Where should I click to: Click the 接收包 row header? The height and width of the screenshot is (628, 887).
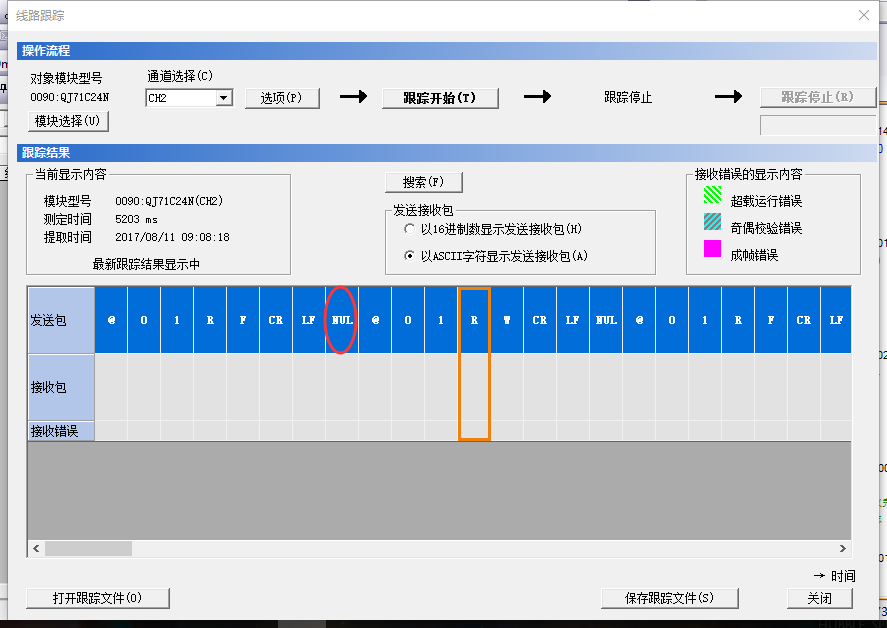60,387
